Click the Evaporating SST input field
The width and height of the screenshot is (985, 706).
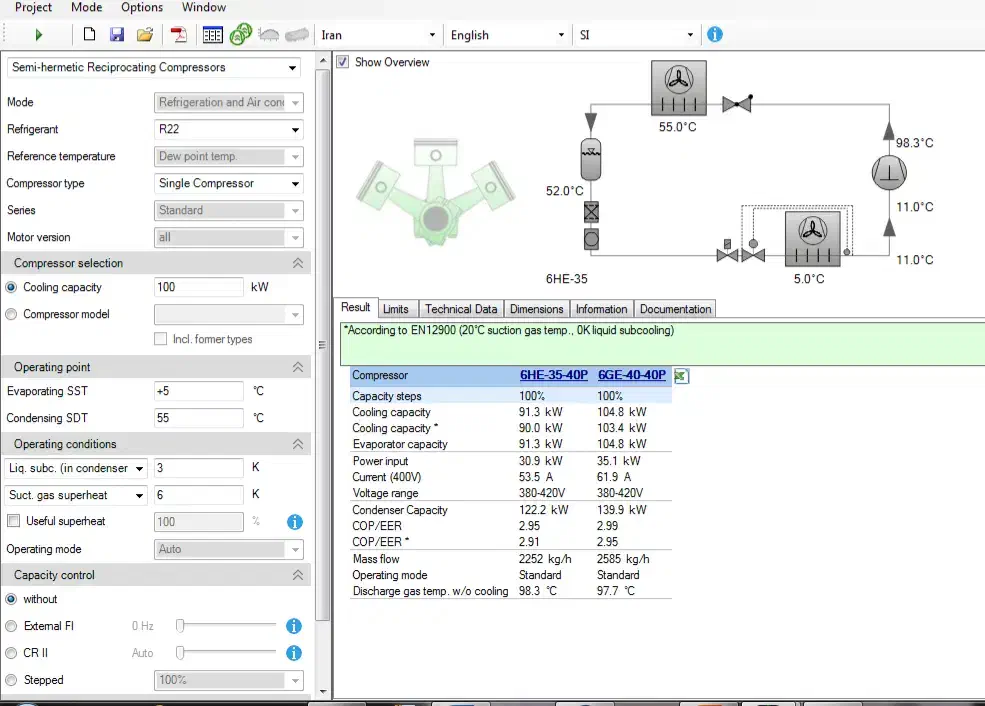click(198, 391)
